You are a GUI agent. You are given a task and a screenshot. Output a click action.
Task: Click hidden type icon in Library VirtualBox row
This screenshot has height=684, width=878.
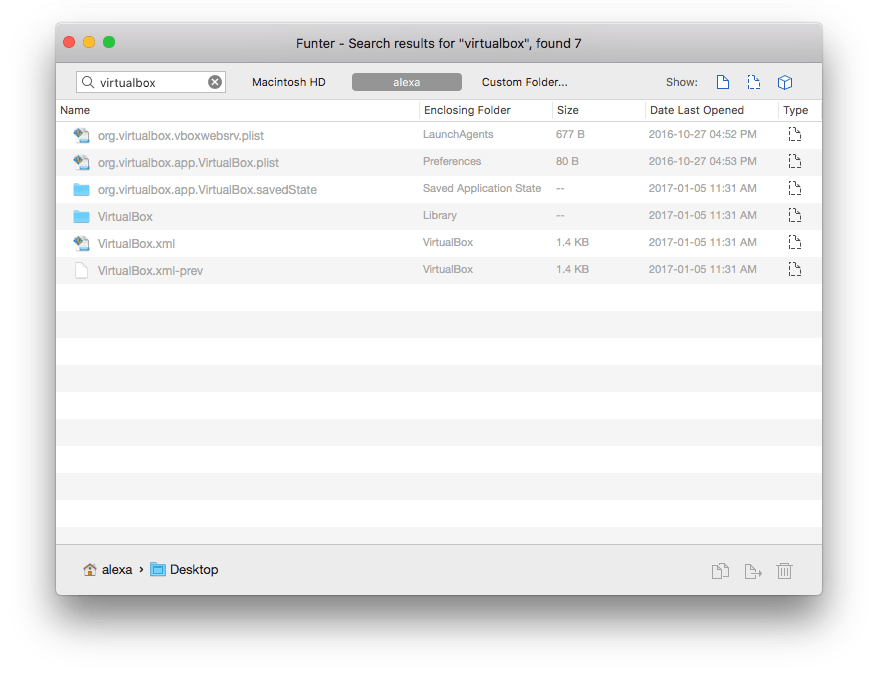click(795, 215)
